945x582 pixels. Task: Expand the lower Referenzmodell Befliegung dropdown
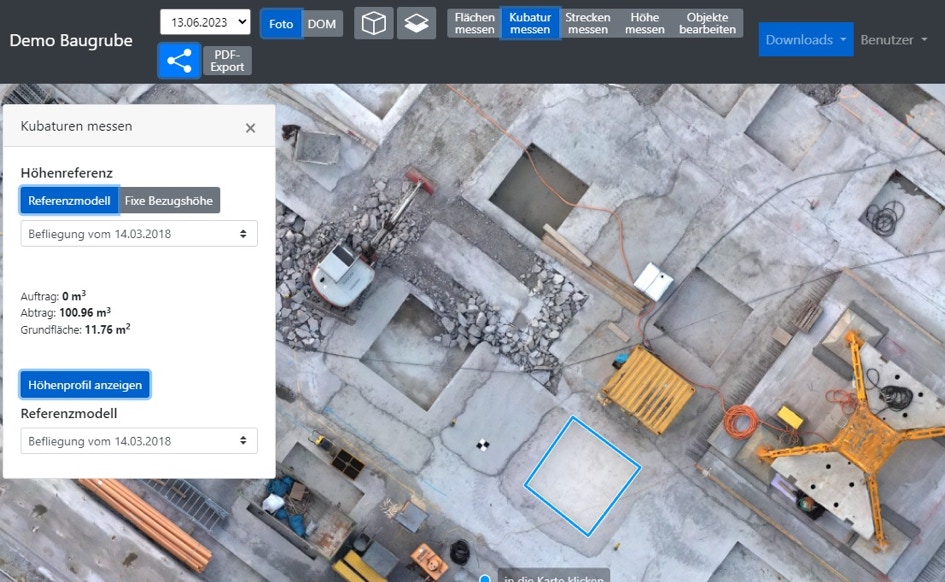pos(139,441)
